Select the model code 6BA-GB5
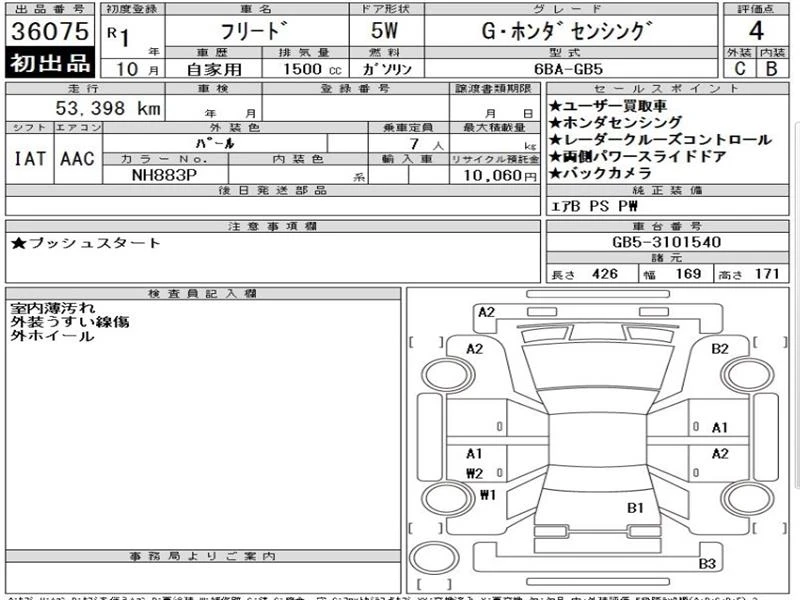This screenshot has height=600, width=800. click(568, 69)
